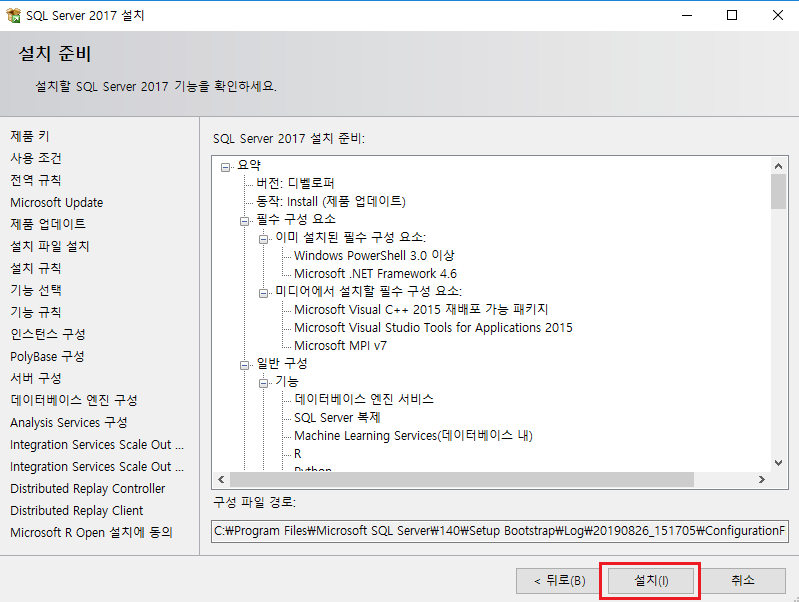Select the Microsoft Update step
The height and width of the screenshot is (602, 799).
pos(57,202)
